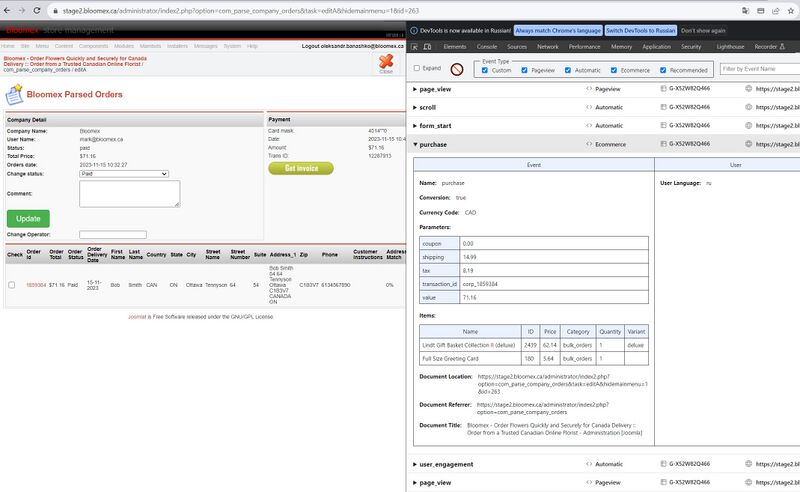Uncheck the Pageview event type checkbox
The image size is (800, 492).
(x=524, y=70)
